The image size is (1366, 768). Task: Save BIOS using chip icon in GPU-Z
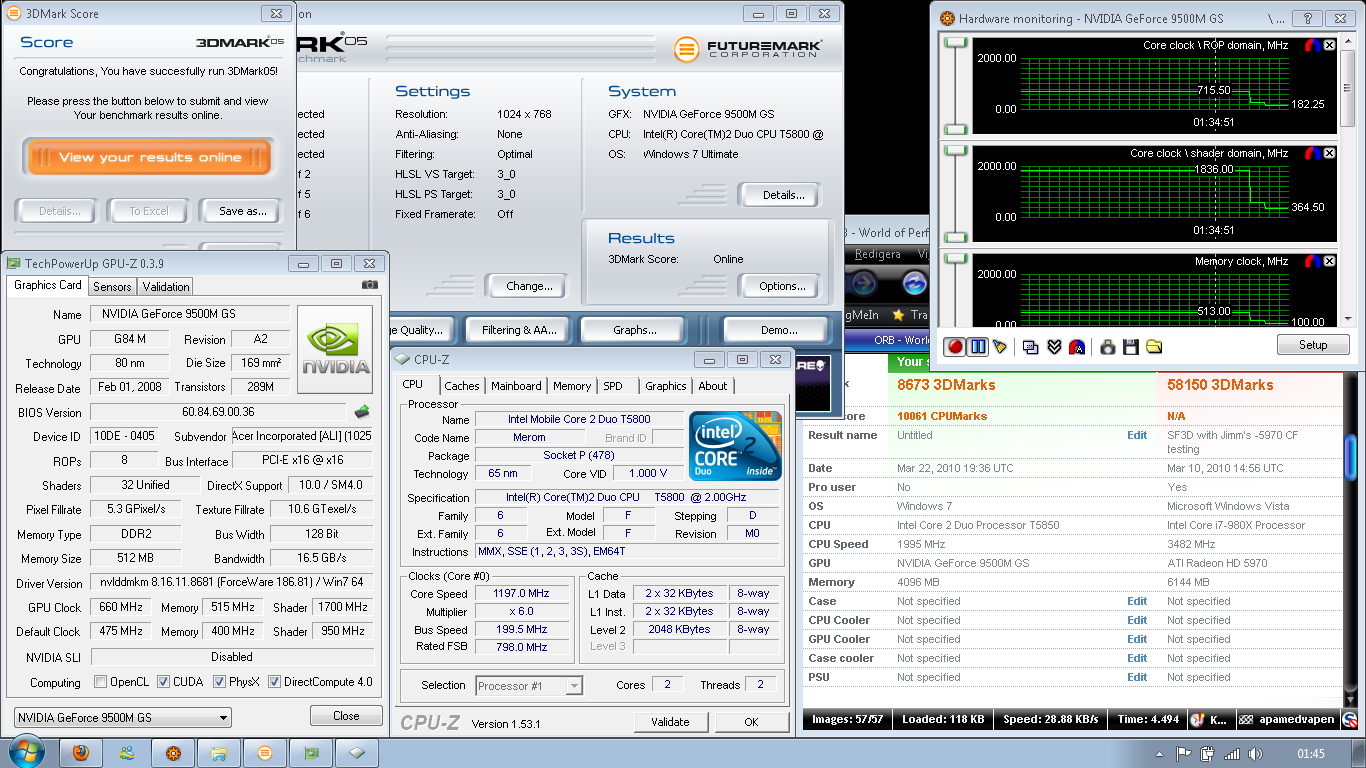[362, 411]
